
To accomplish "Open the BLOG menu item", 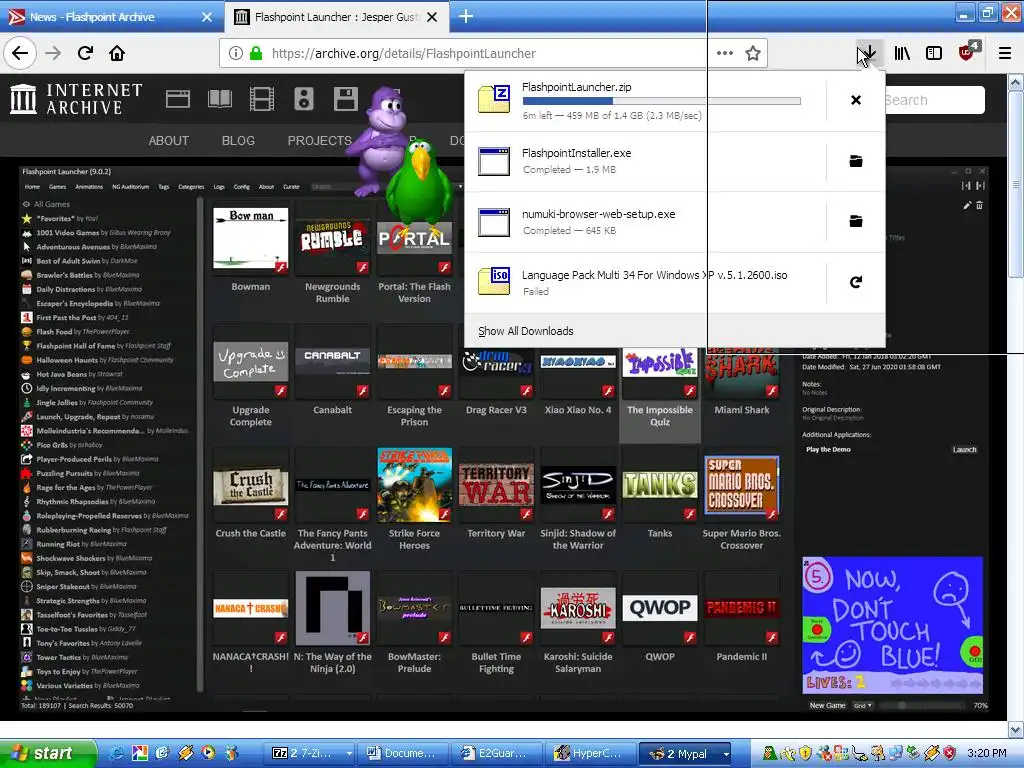I will 238,140.
